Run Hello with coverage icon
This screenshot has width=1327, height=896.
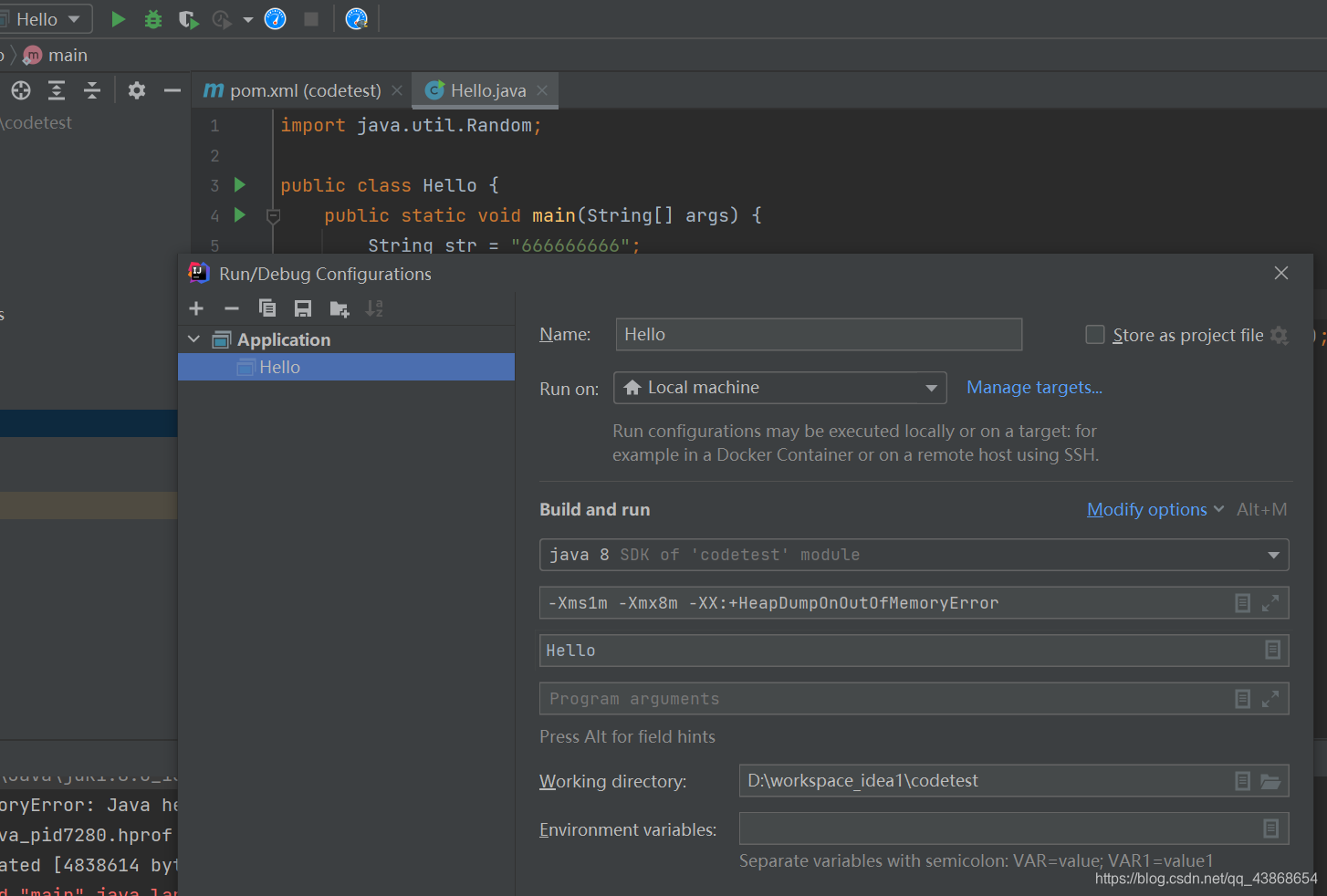point(188,19)
